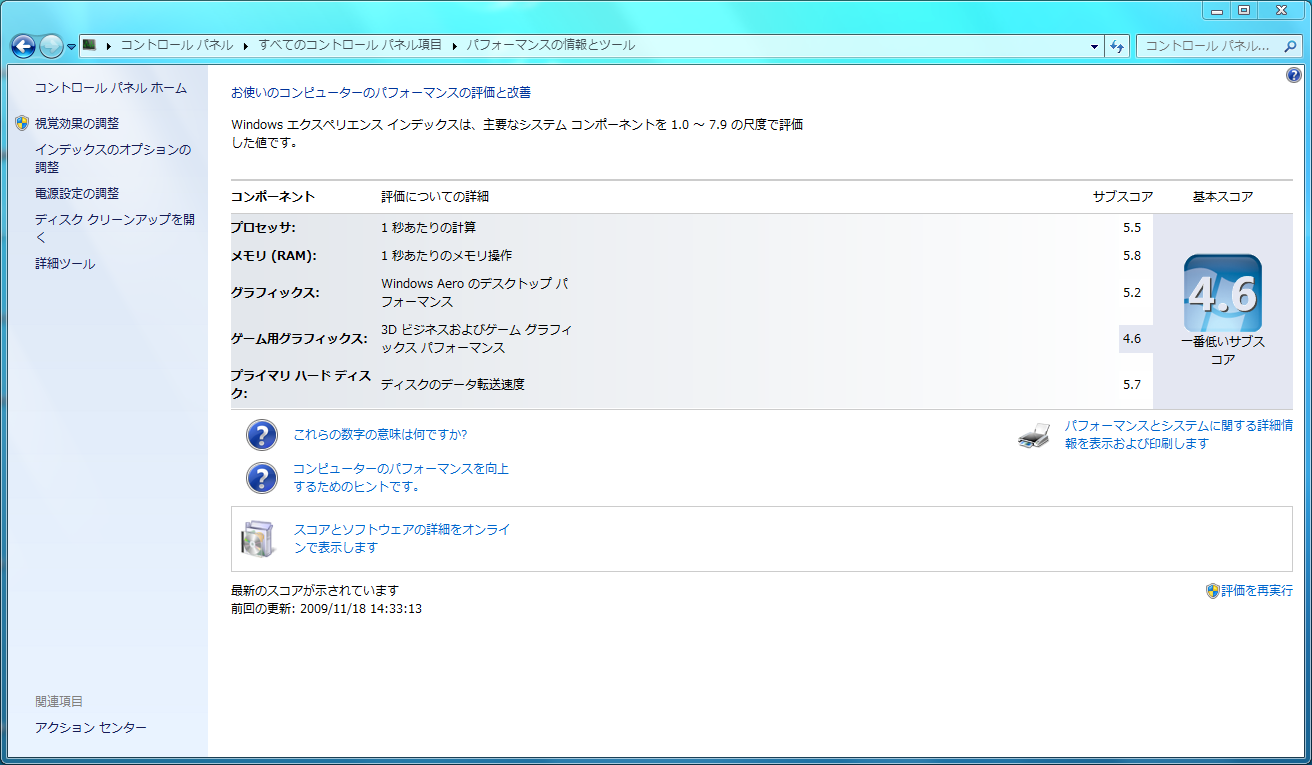Click the 評価についての詳細 column header
This screenshot has width=1312, height=765.
point(435,197)
